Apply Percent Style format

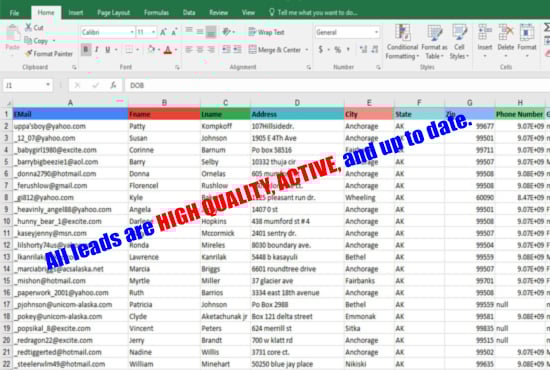click(x=337, y=49)
